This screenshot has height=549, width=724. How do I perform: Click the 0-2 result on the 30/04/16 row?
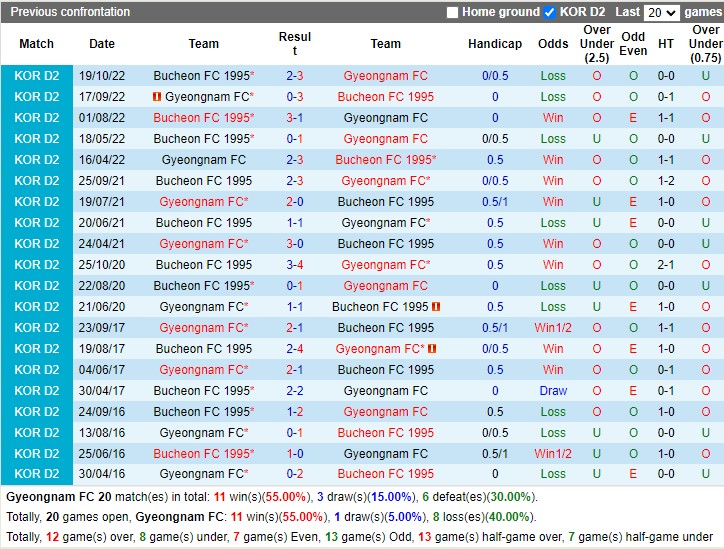pos(295,474)
